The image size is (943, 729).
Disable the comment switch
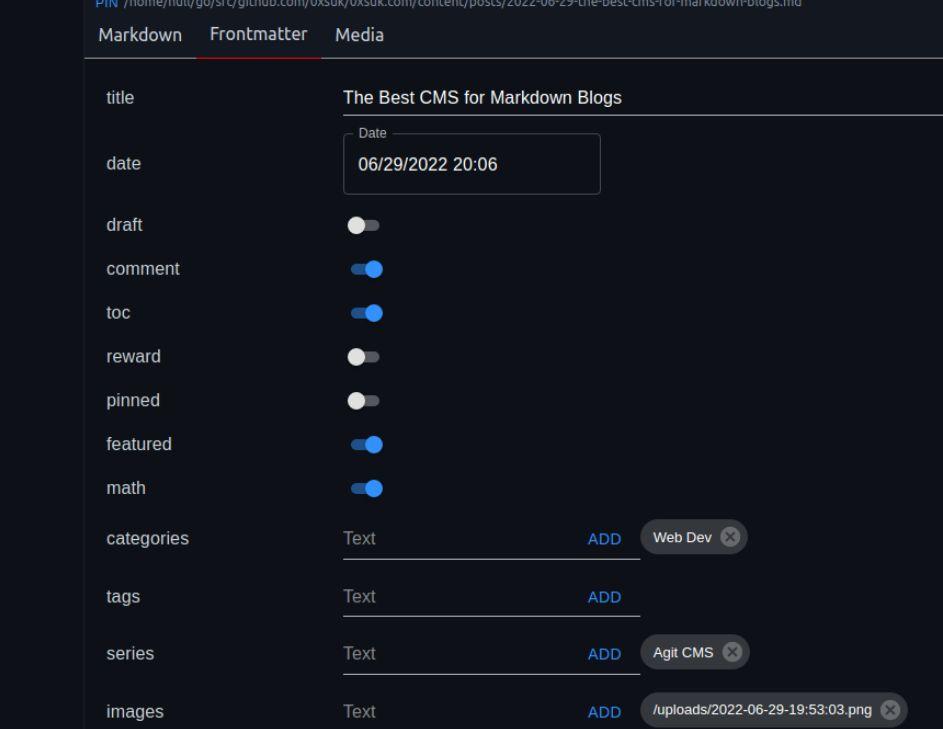pyautogui.click(x=366, y=269)
